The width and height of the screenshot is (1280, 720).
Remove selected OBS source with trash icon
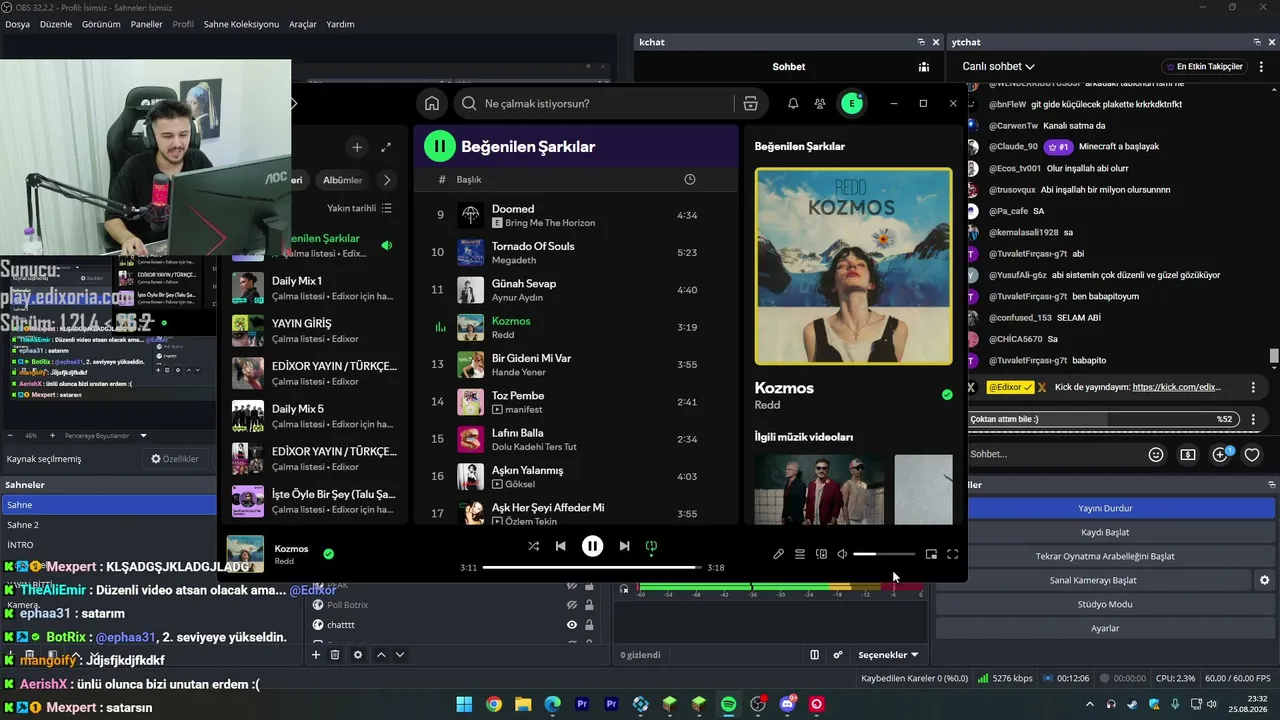335,655
